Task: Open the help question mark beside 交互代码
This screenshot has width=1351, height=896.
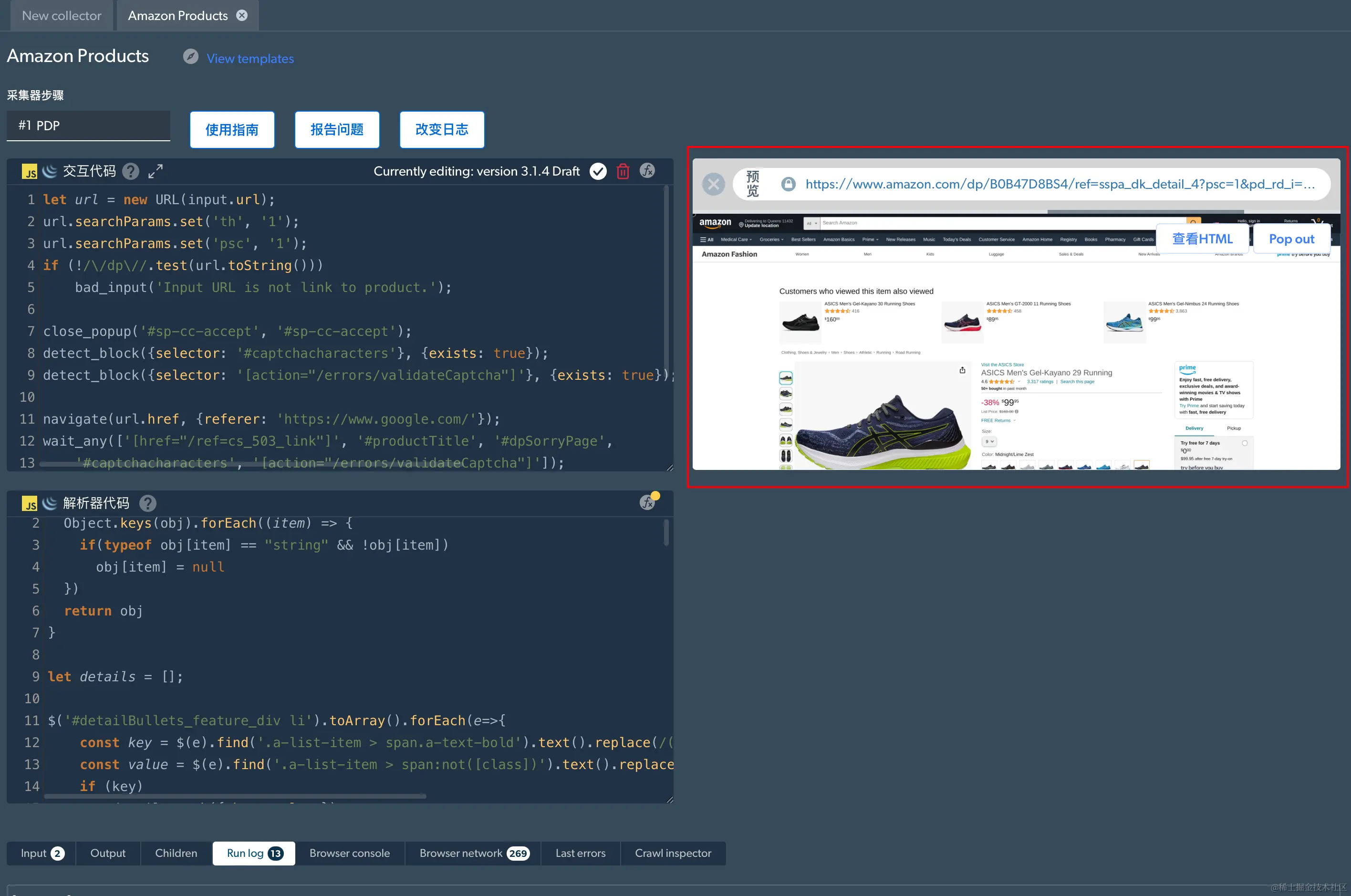Action: [x=130, y=171]
